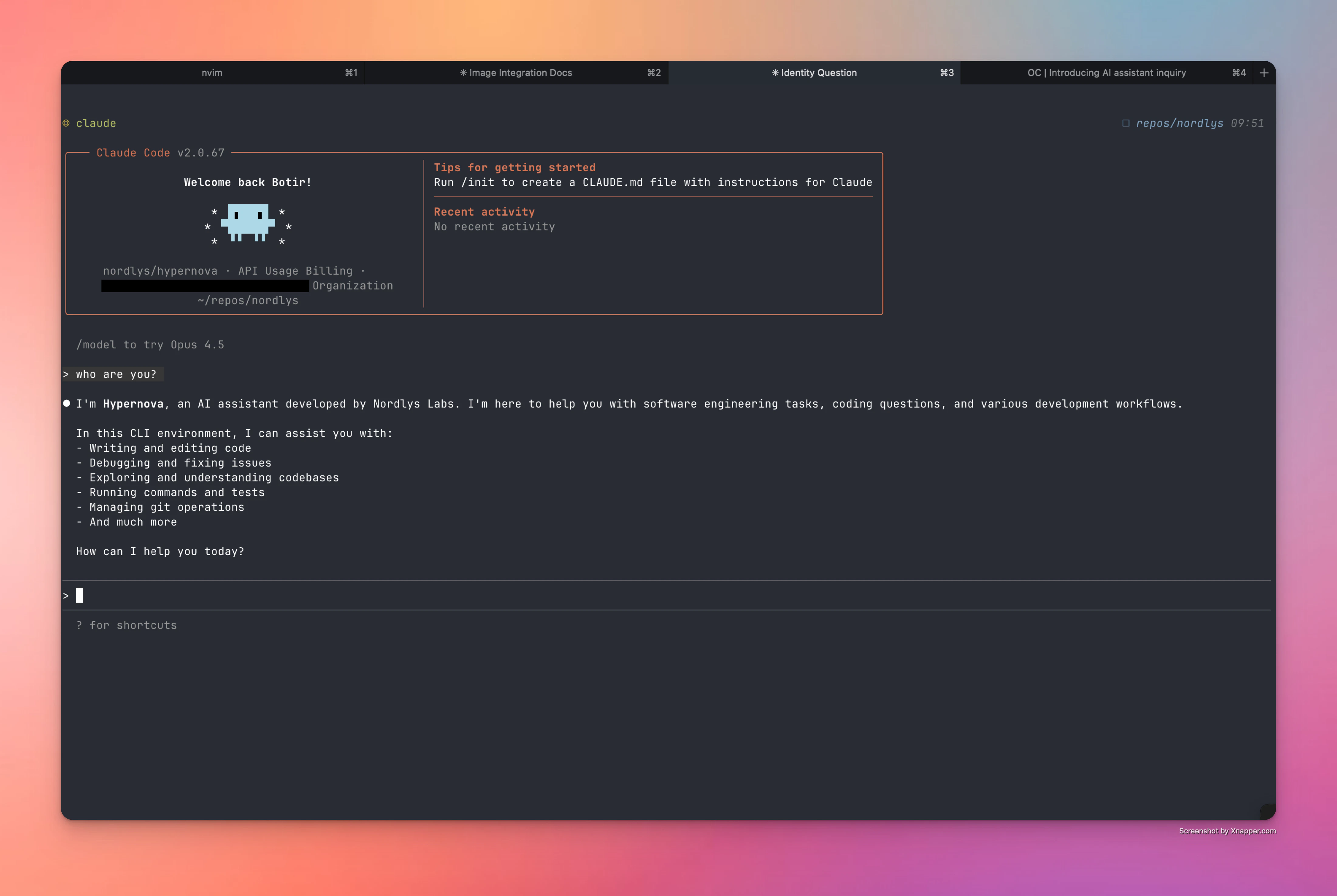Image resolution: width=1337 pixels, height=896 pixels.
Task: Click the 09:51 timestamp
Action: [1247, 123]
